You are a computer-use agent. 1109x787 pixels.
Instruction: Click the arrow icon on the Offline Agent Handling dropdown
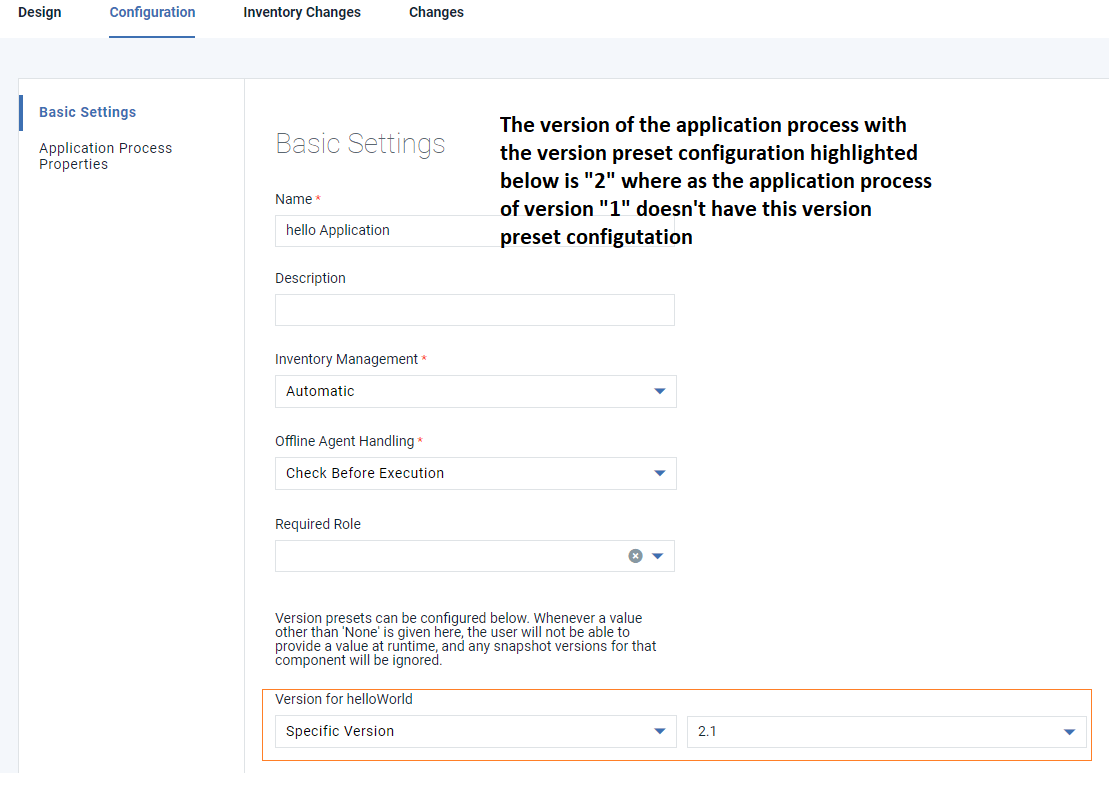[x=659, y=473]
